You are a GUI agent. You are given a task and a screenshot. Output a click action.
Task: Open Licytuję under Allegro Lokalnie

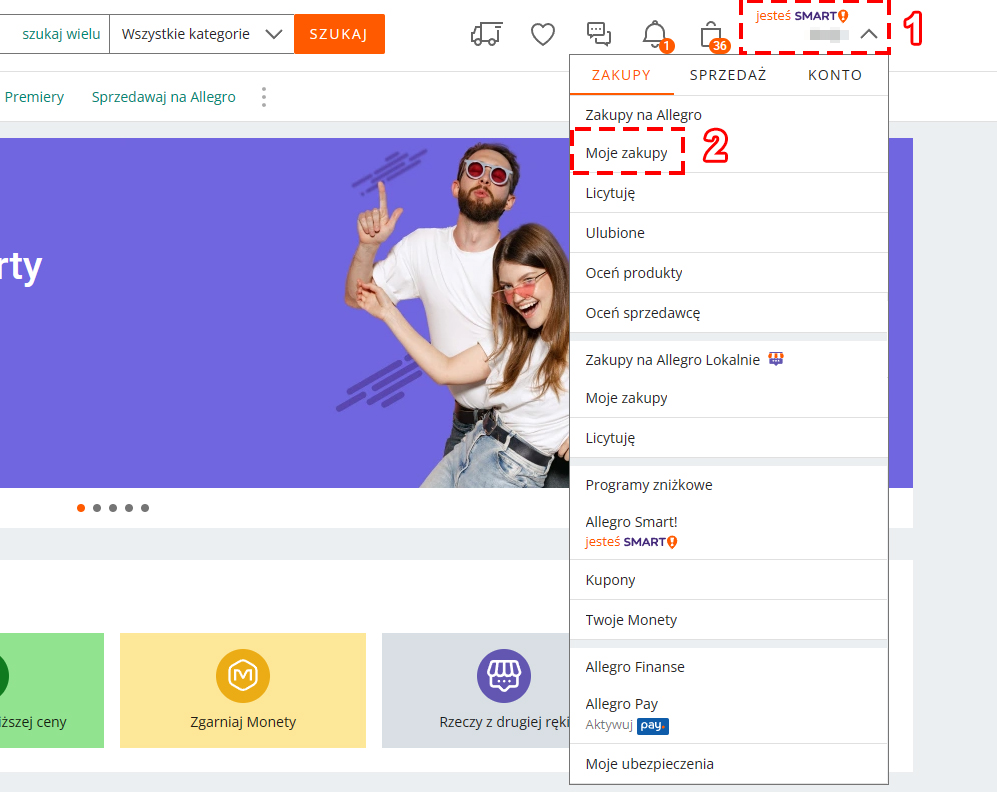coord(729,438)
